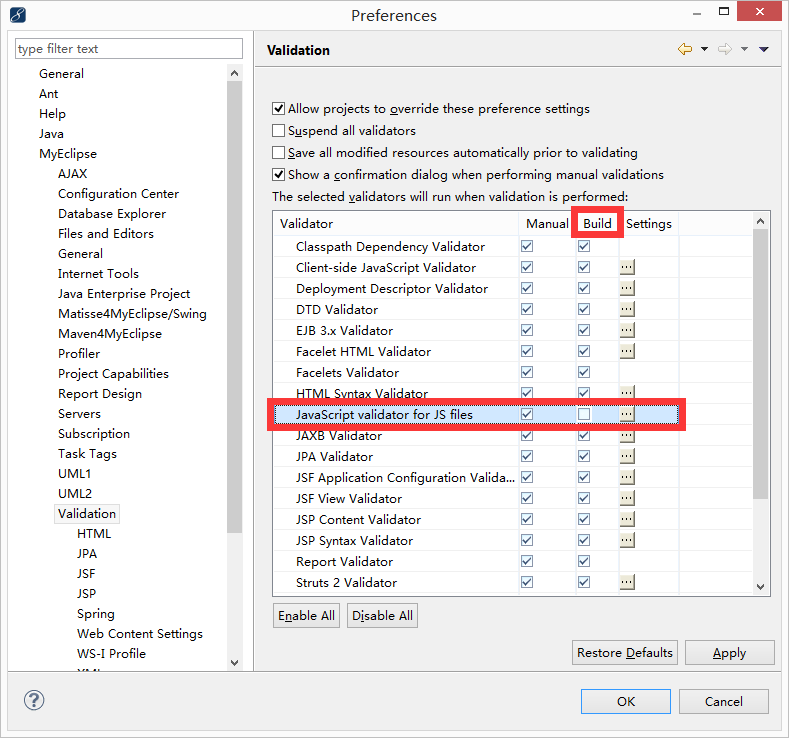Uncheck Build for Report Validator

584,561
